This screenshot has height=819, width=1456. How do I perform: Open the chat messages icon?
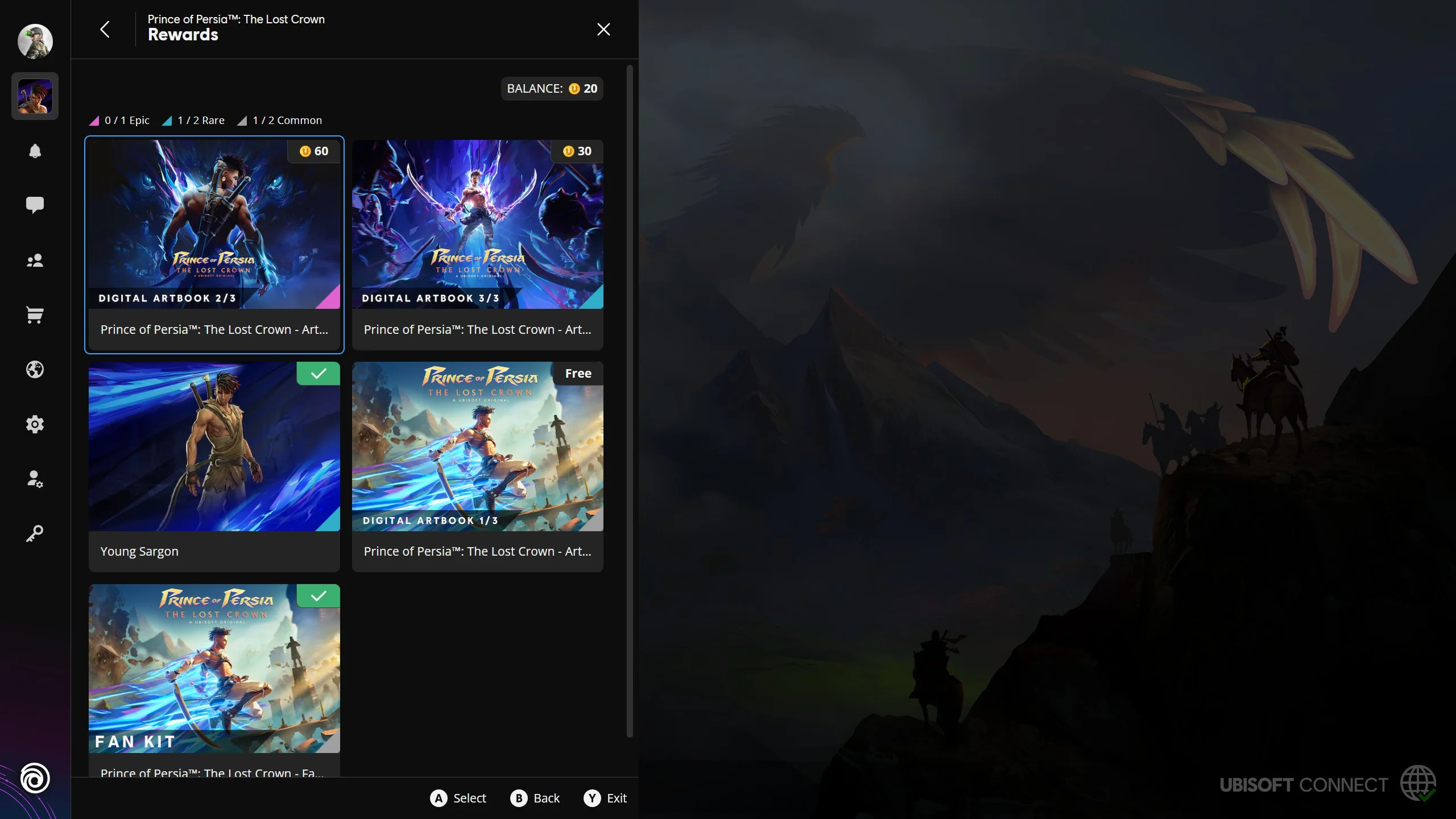coord(35,205)
